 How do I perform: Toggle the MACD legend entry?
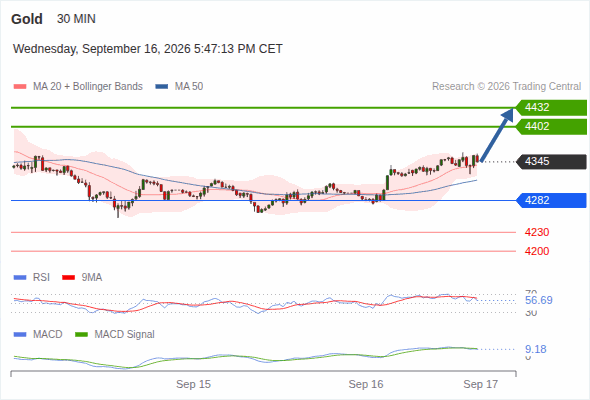coord(38,334)
